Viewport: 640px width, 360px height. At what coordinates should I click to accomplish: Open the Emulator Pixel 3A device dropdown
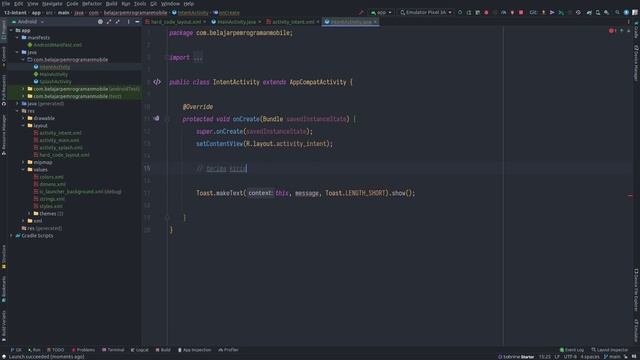click(426, 13)
